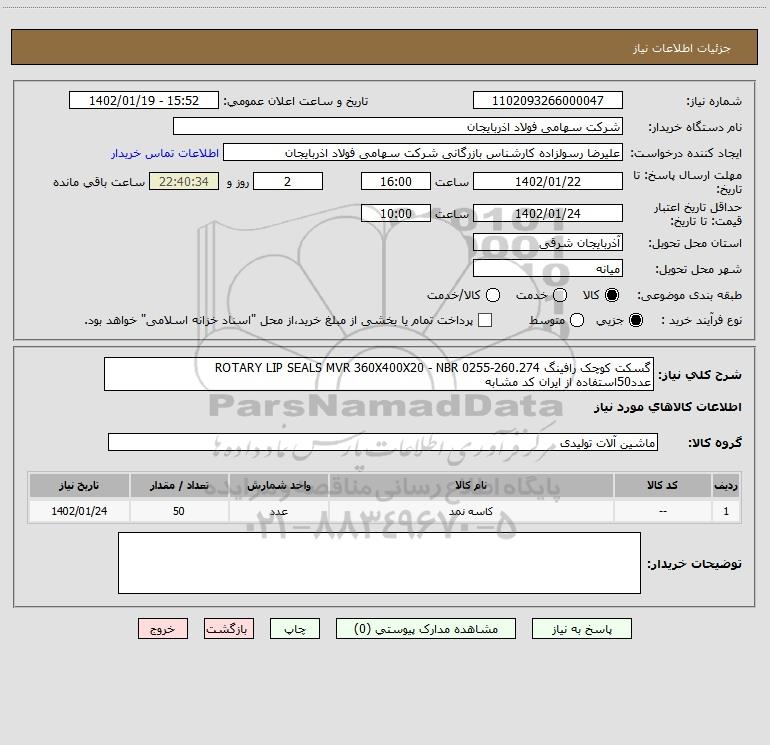Click the شهر محل تحویل میانه field
This screenshot has height=745, width=770.
coord(548,268)
